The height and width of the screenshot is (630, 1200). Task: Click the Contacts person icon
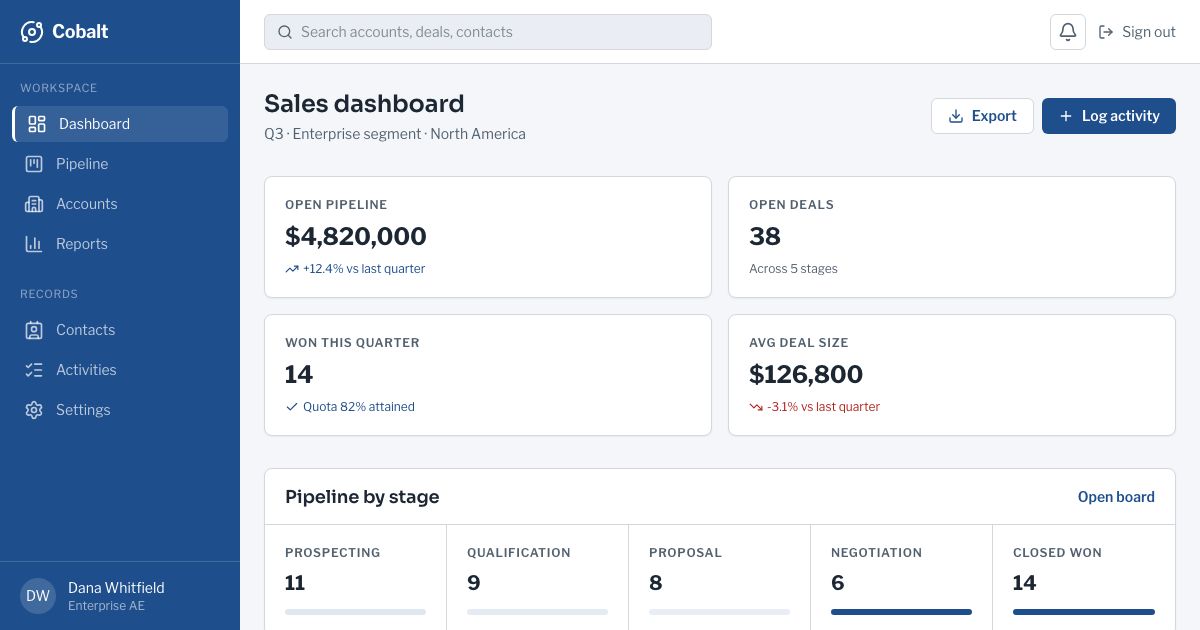(34, 330)
